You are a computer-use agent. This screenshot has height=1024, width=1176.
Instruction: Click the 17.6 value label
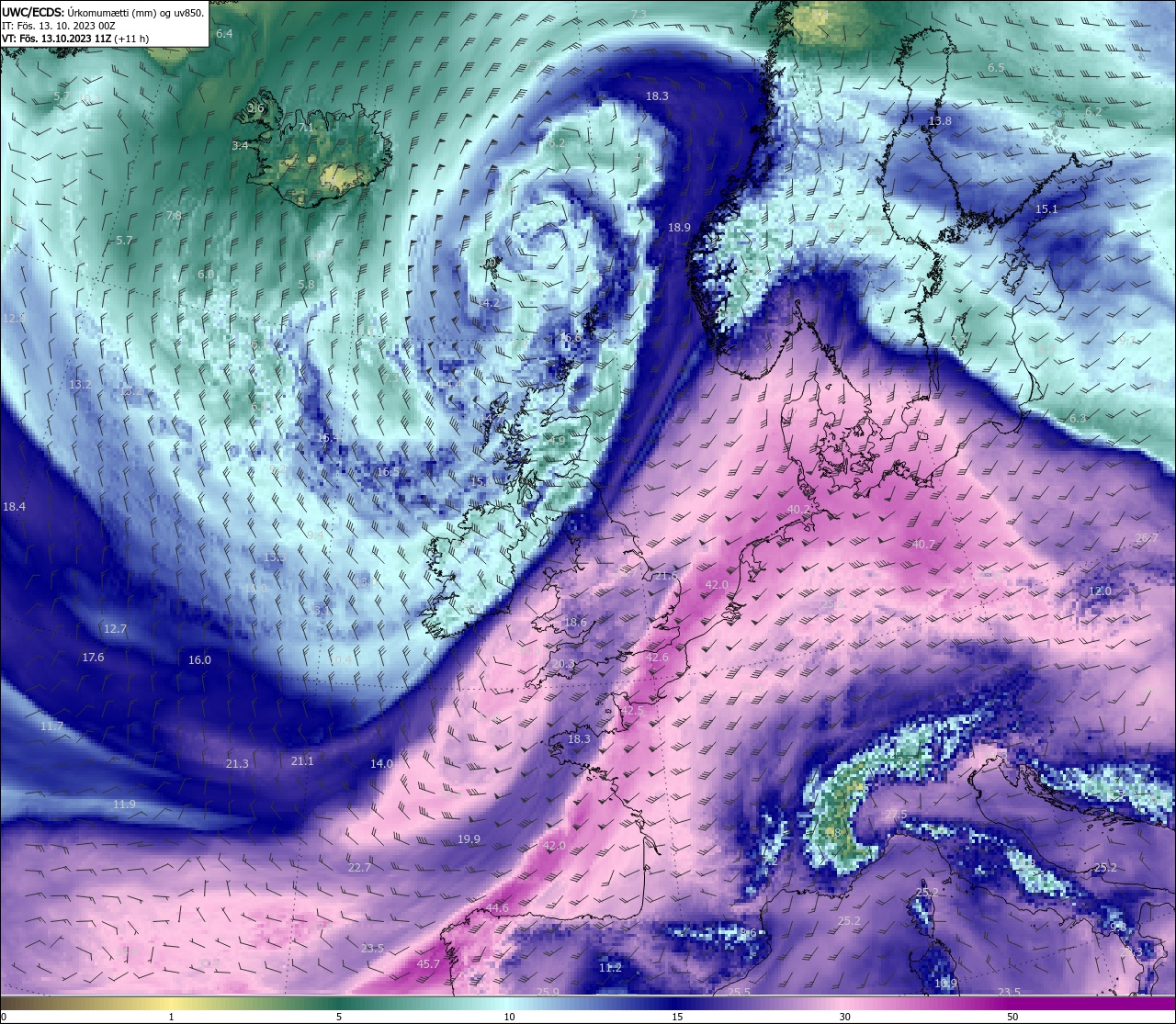pos(93,658)
